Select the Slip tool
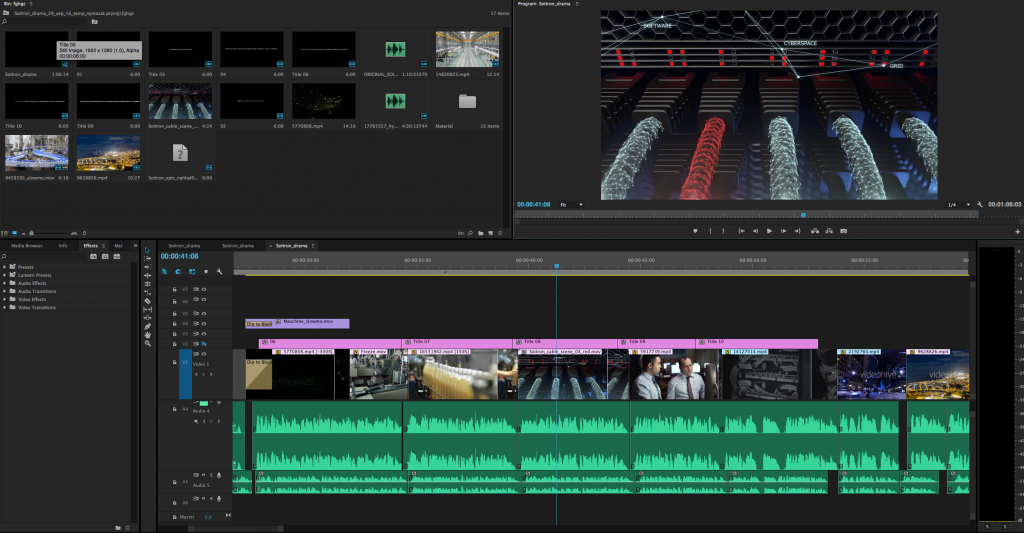 (x=148, y=310)
